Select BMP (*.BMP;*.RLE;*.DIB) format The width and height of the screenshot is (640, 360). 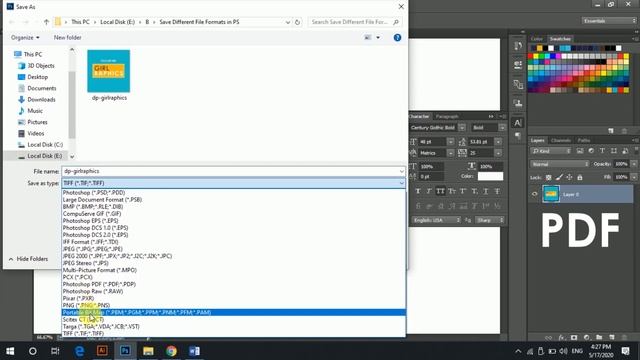(234, 207)
